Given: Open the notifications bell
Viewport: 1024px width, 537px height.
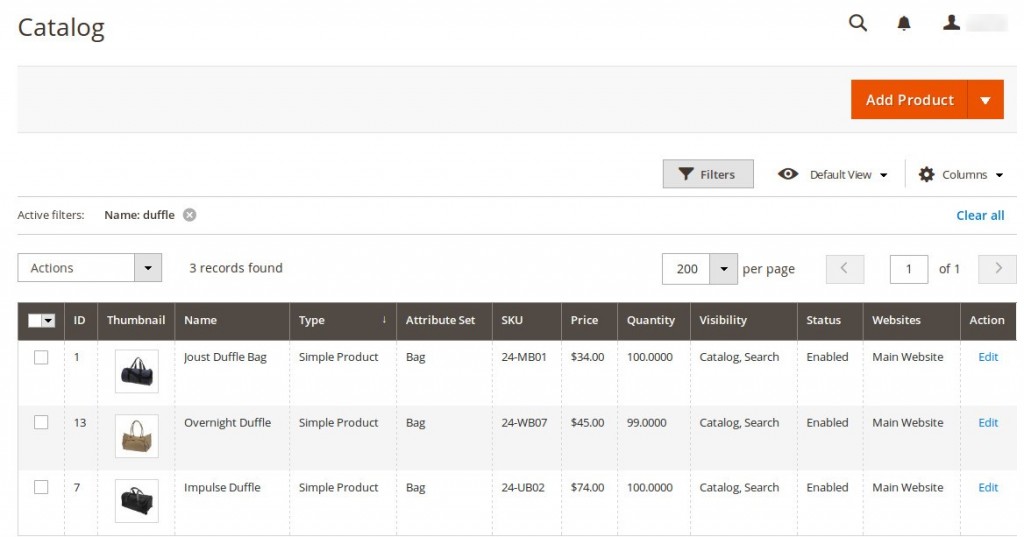Looking at the screenshot, I should point(904,23).
